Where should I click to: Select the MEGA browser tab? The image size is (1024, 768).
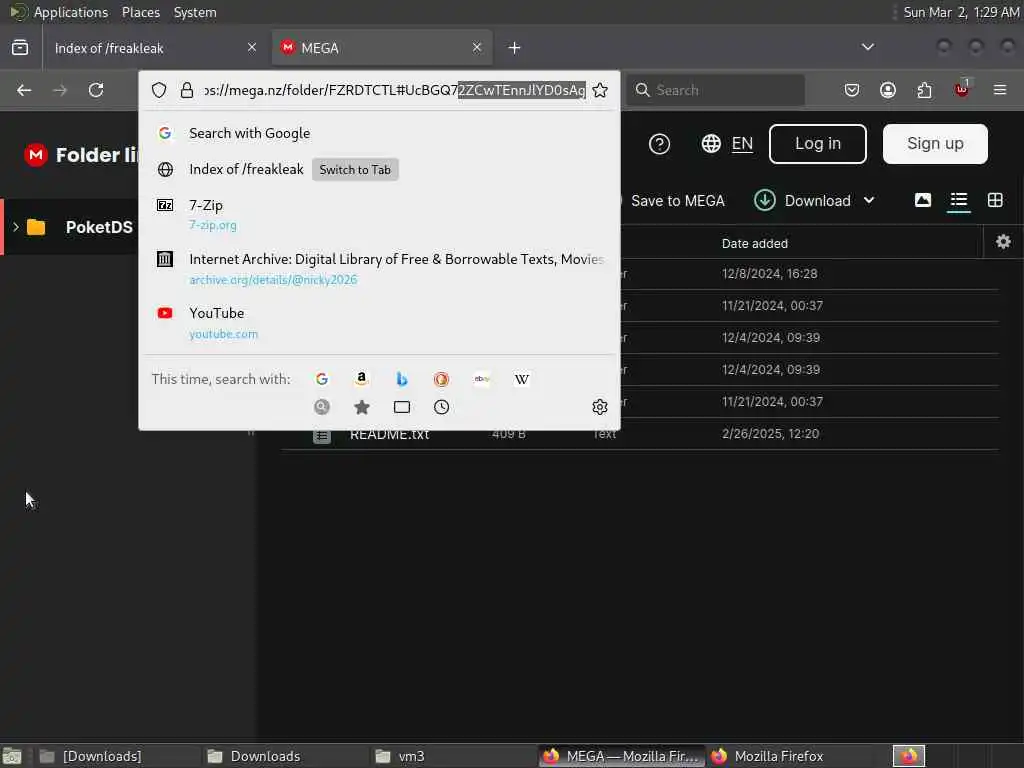(x=382, y=48)
